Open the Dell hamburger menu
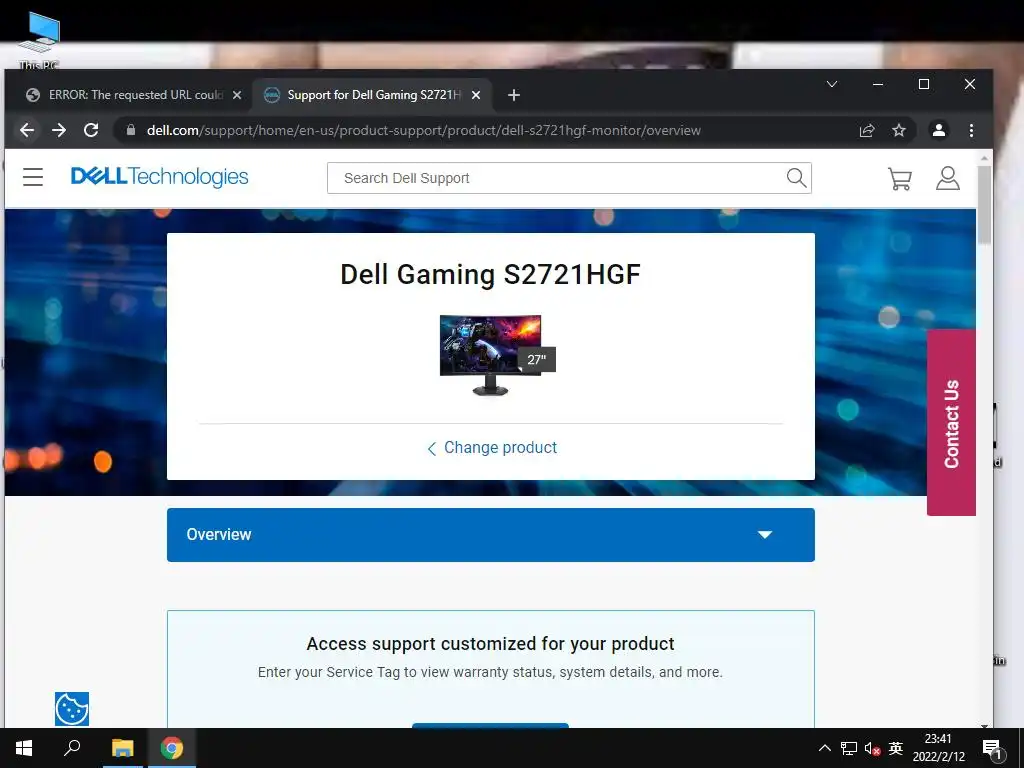 click(33, 177)
